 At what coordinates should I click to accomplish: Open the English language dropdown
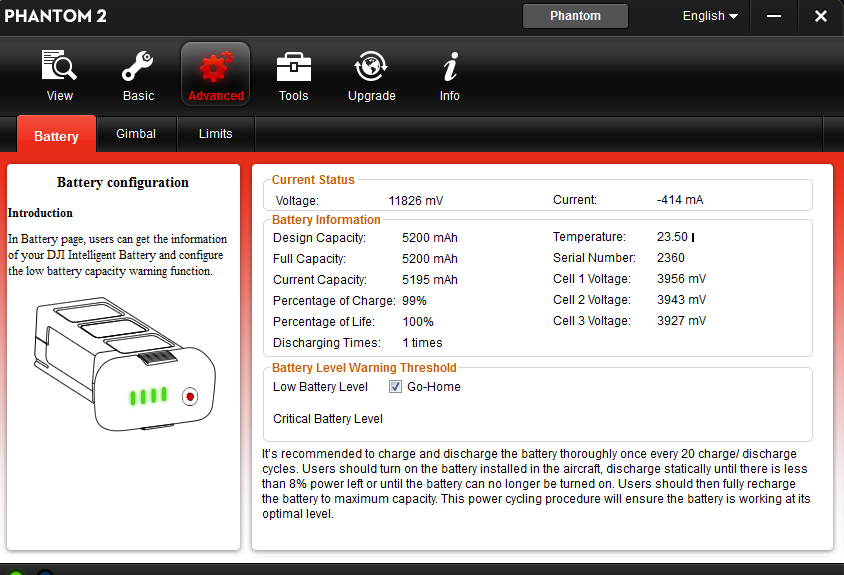coord(709,16)
